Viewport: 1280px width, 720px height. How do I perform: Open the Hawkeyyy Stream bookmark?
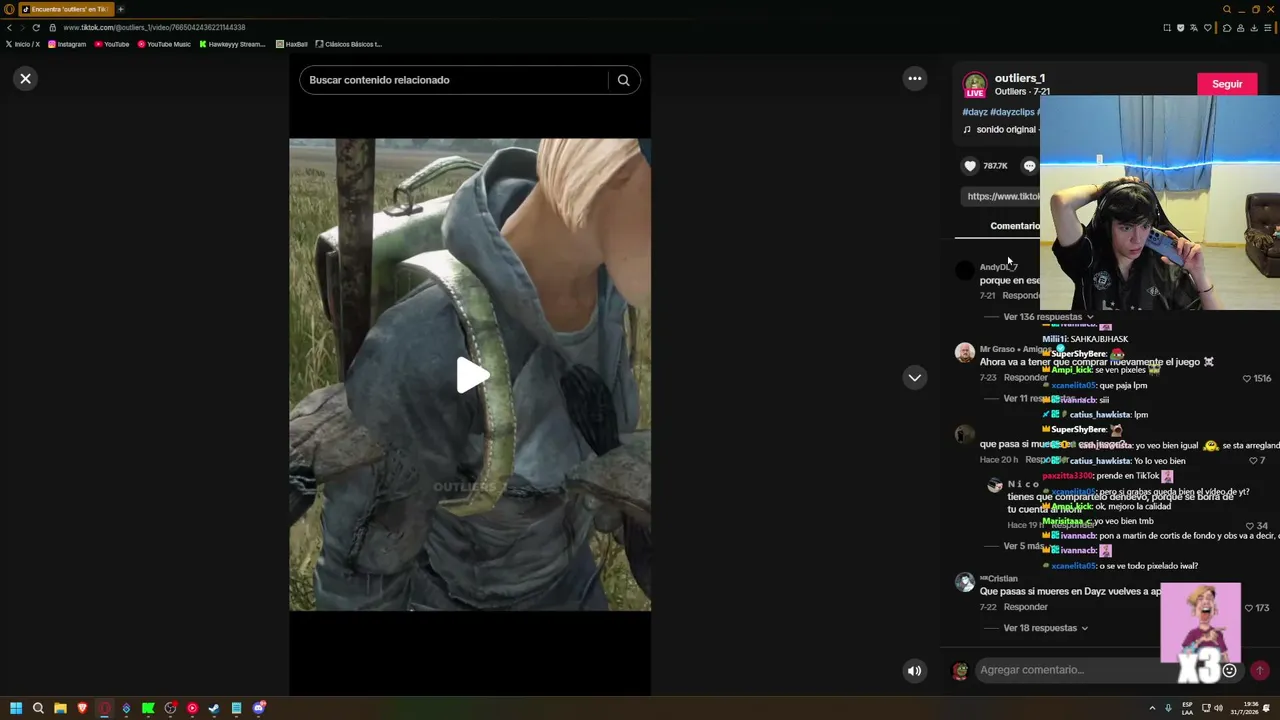[232, 44]
